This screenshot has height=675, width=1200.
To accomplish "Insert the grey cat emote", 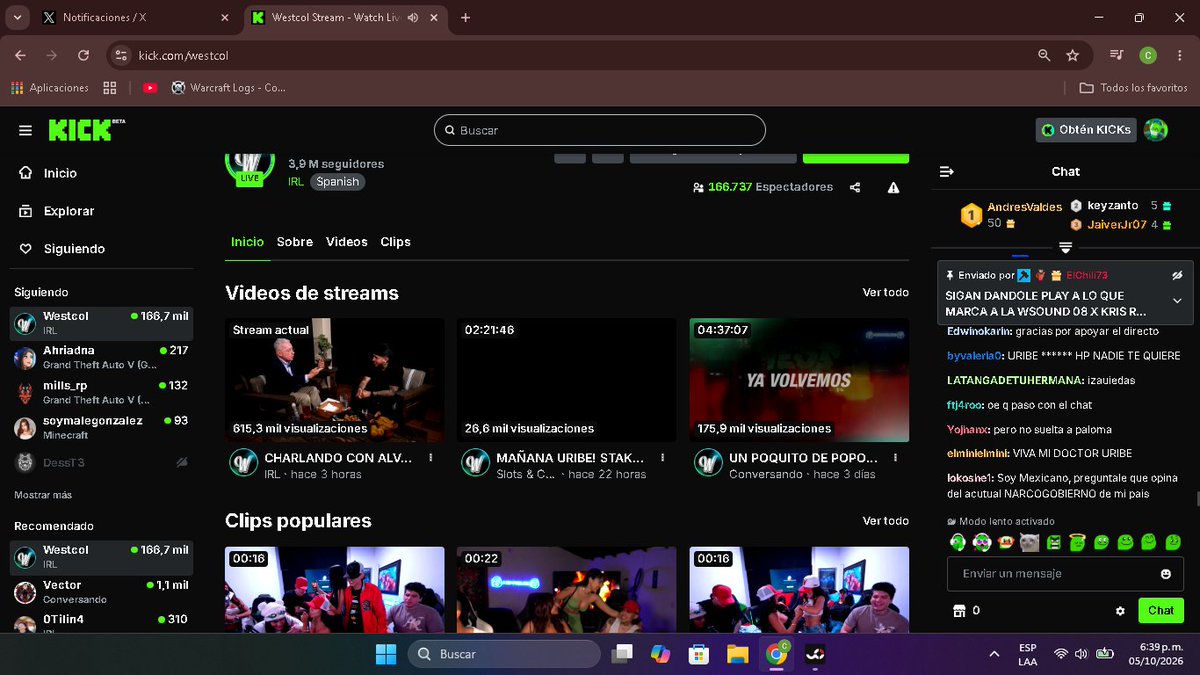I will tap(1029, 543).
